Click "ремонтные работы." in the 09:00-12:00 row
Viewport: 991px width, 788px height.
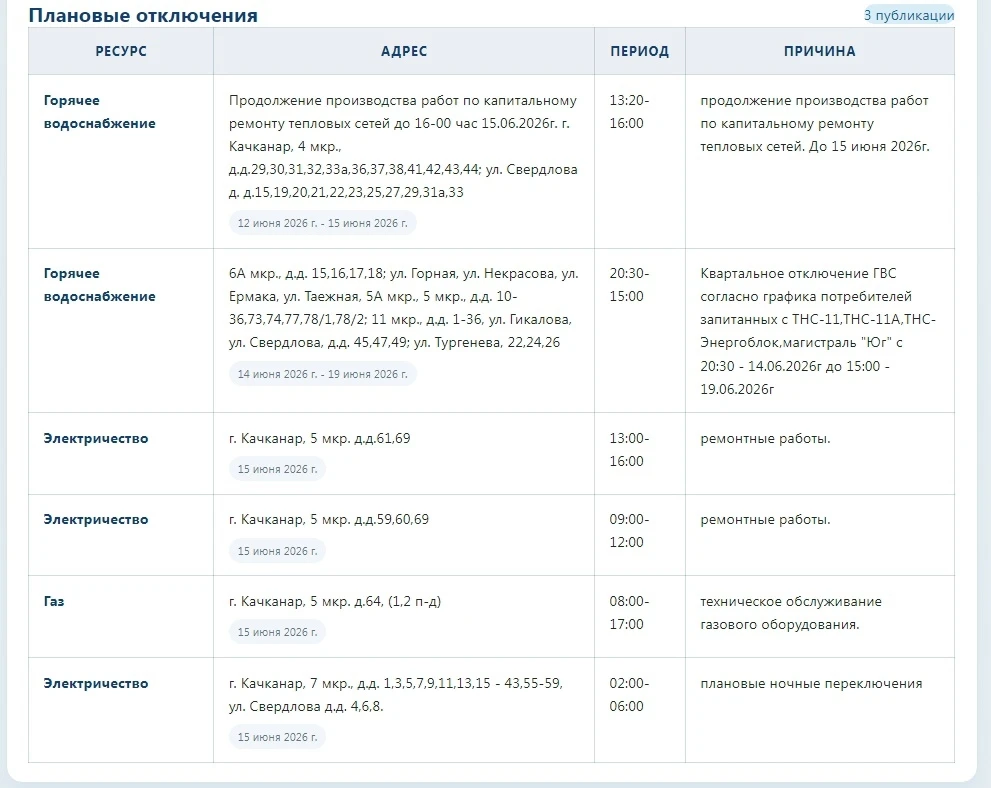pos(765,519)
